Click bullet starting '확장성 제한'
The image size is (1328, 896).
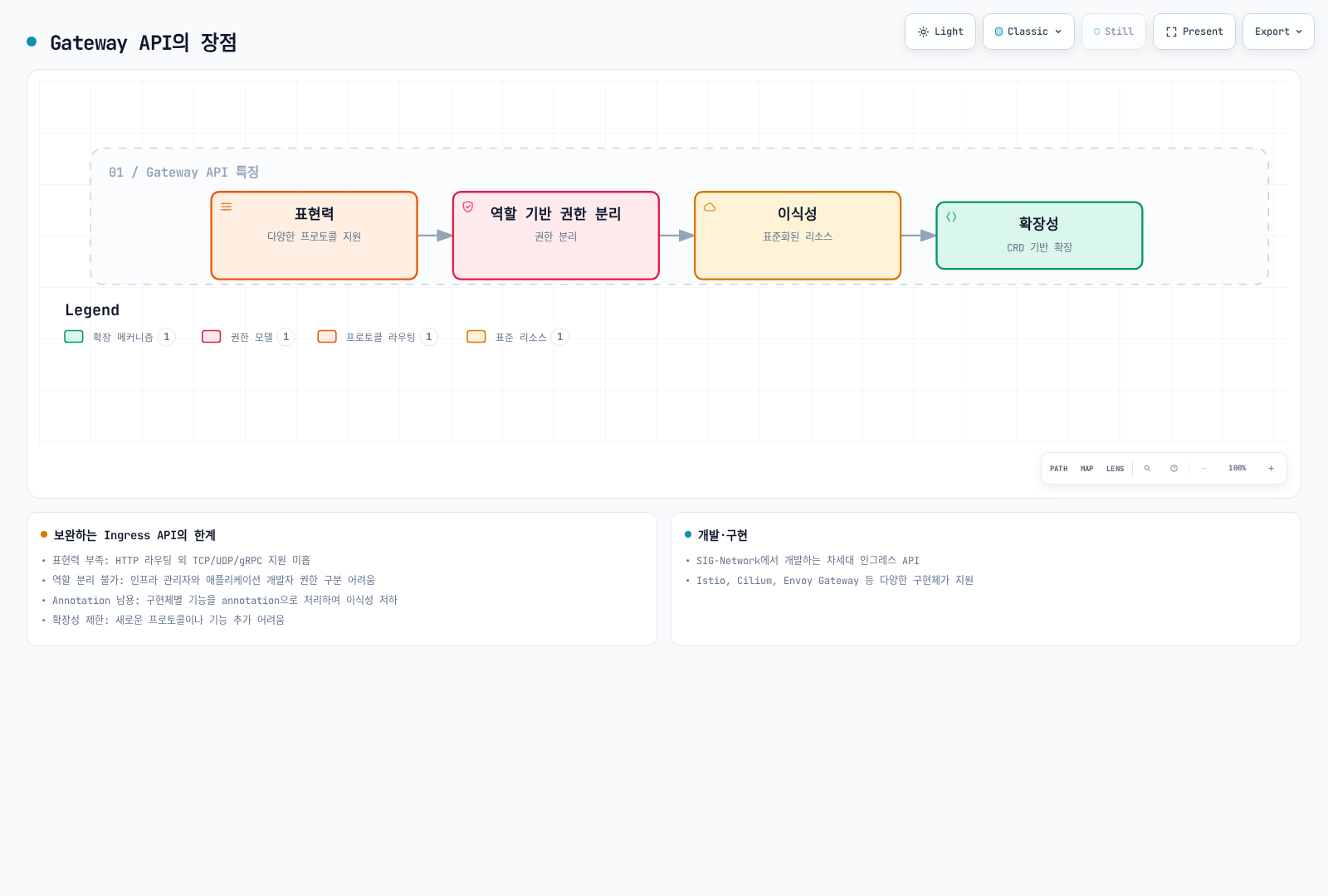168,621
